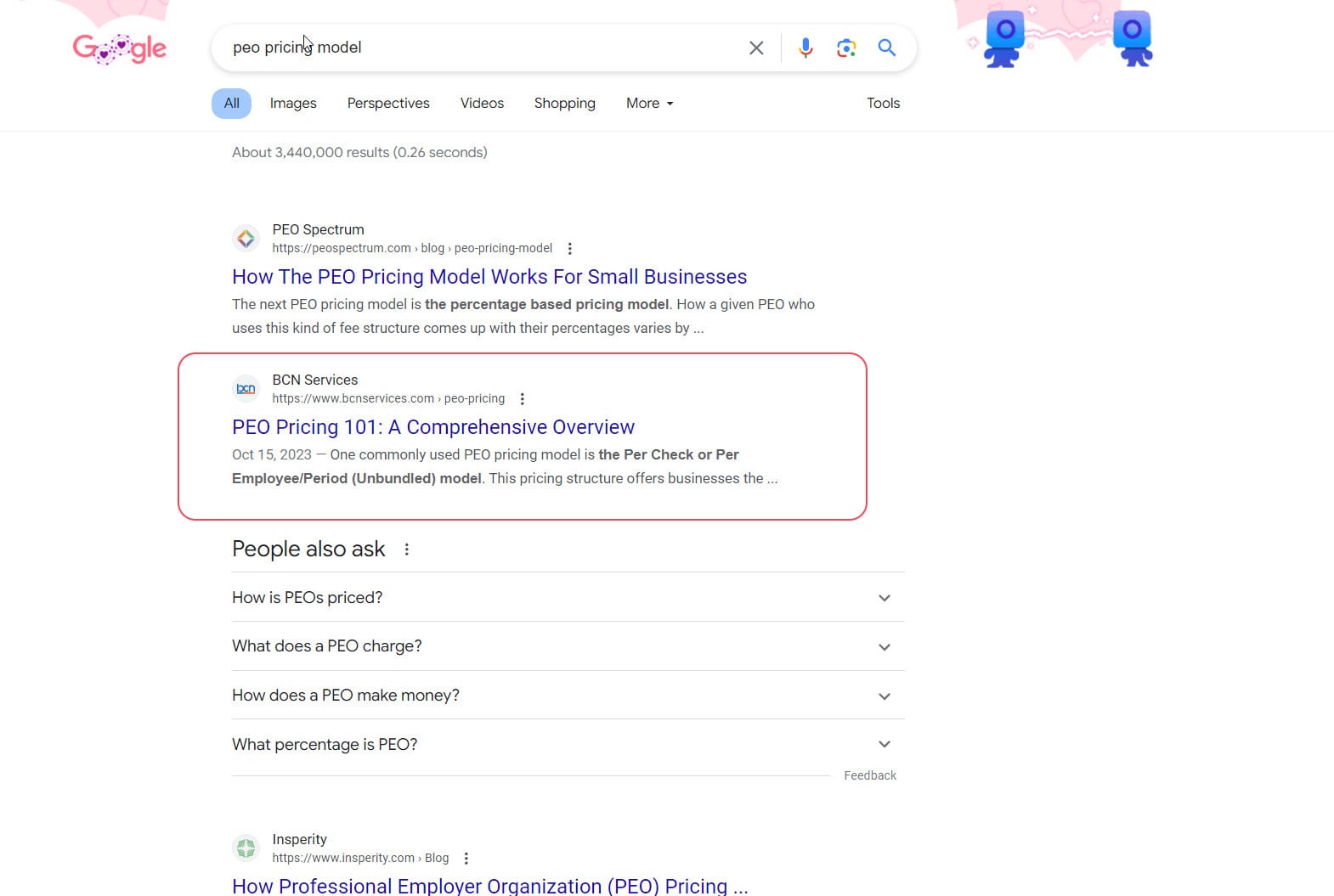Click the Tools button
This screenshot has width=1334, height=896.
883,104
